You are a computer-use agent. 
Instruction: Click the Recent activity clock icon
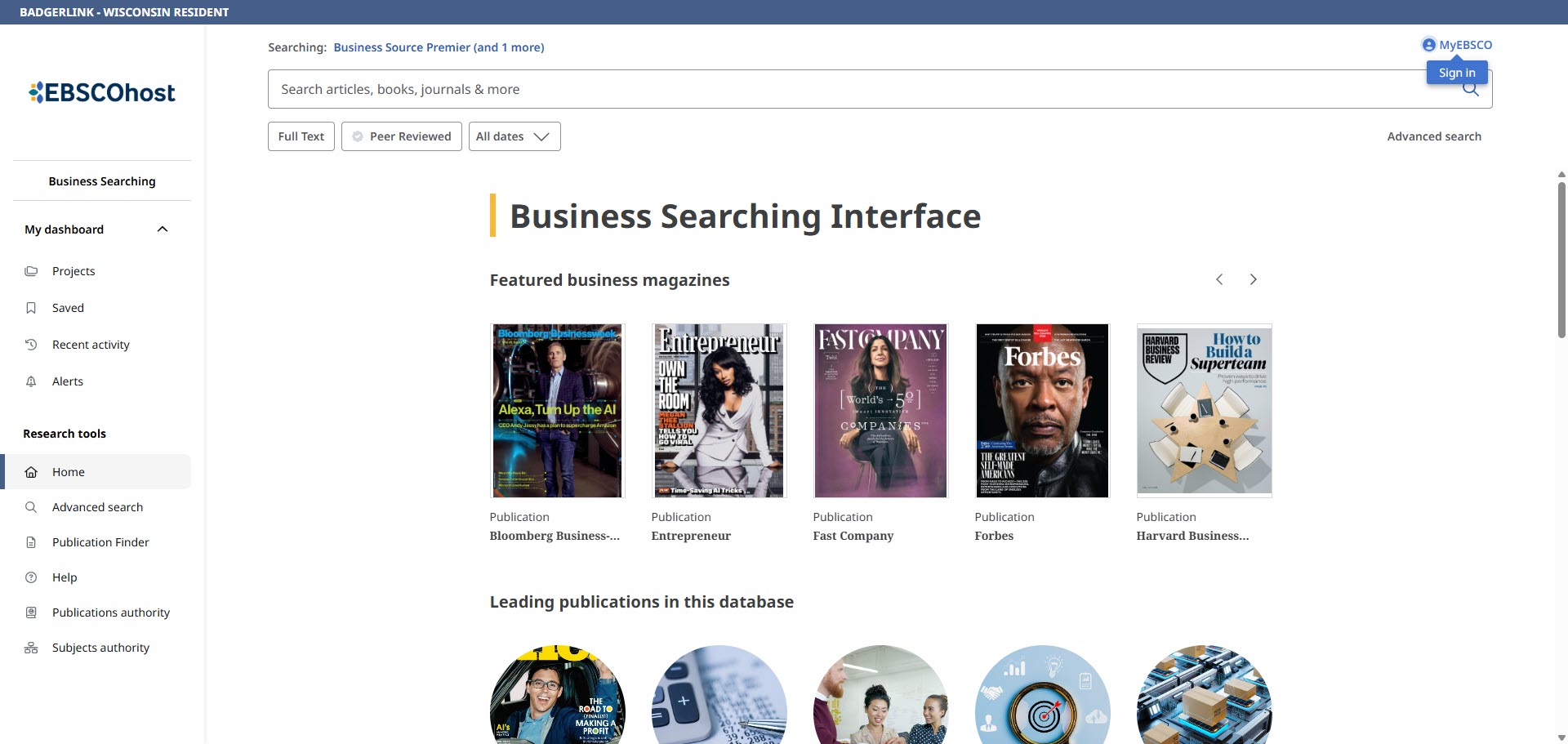tap(31, 345)
